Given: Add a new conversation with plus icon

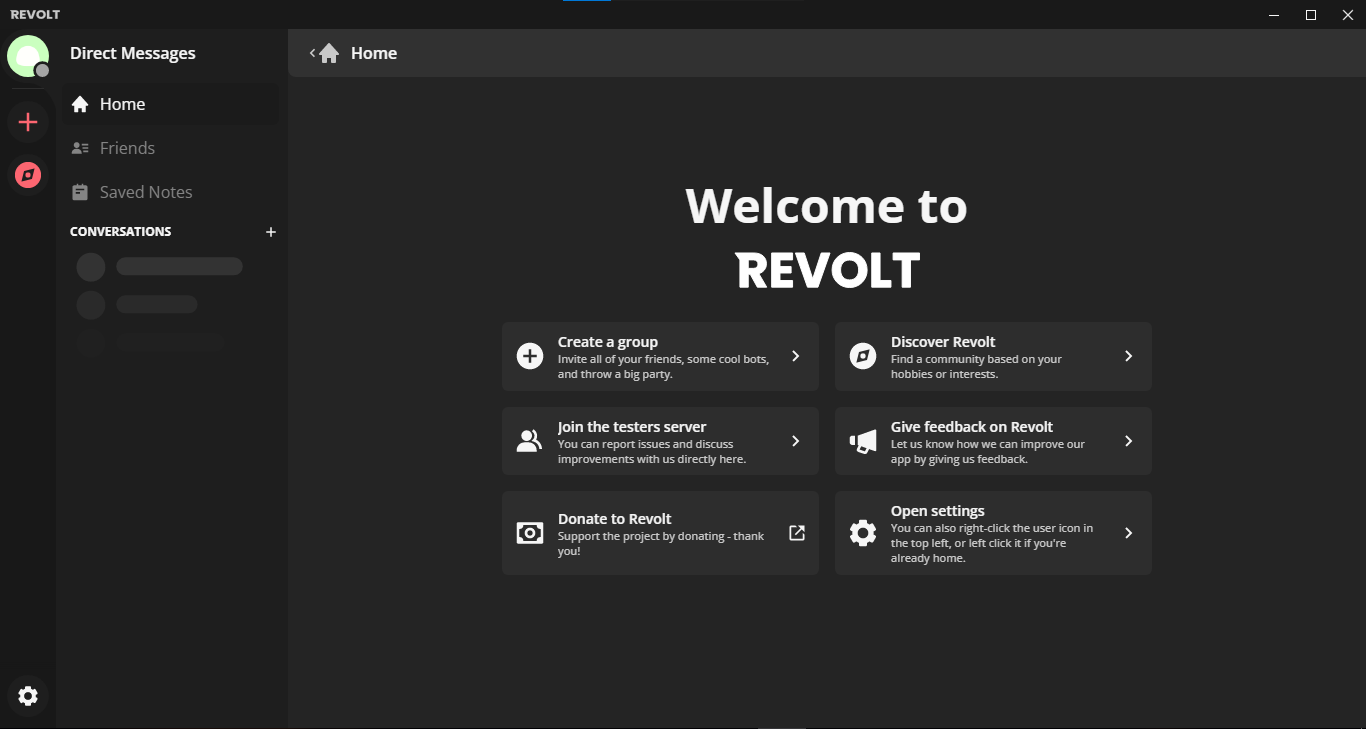Looking at the screenshot, I should [x=270, y=232].
